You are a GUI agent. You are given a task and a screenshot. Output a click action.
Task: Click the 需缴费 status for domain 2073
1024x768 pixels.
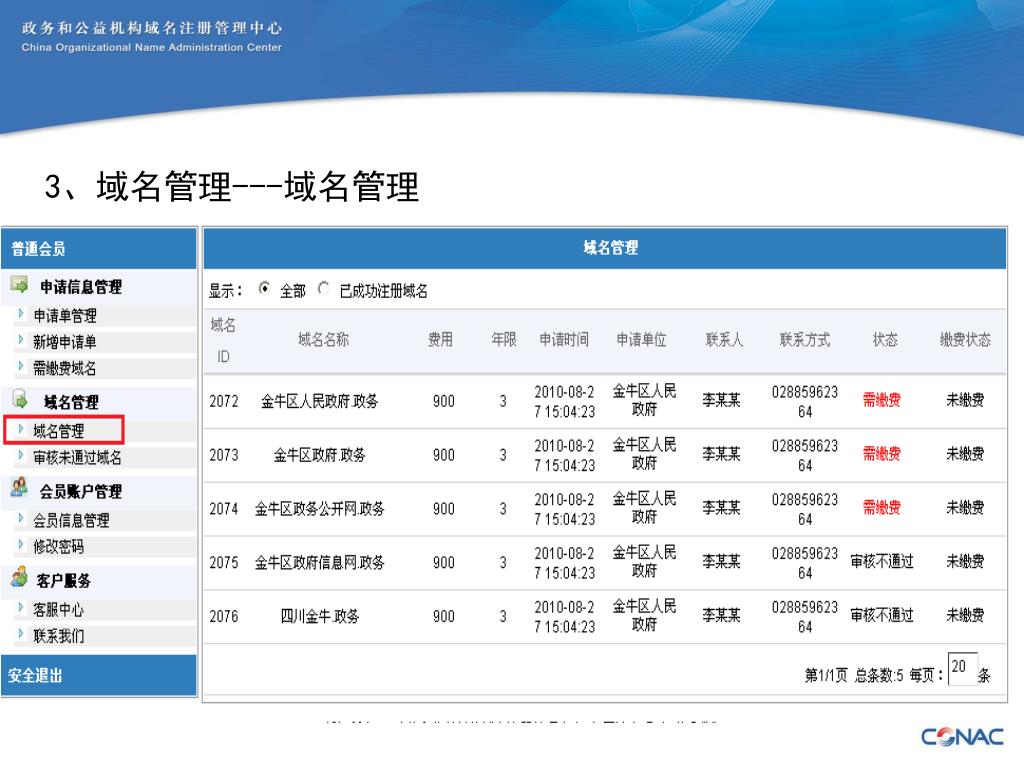882,453
